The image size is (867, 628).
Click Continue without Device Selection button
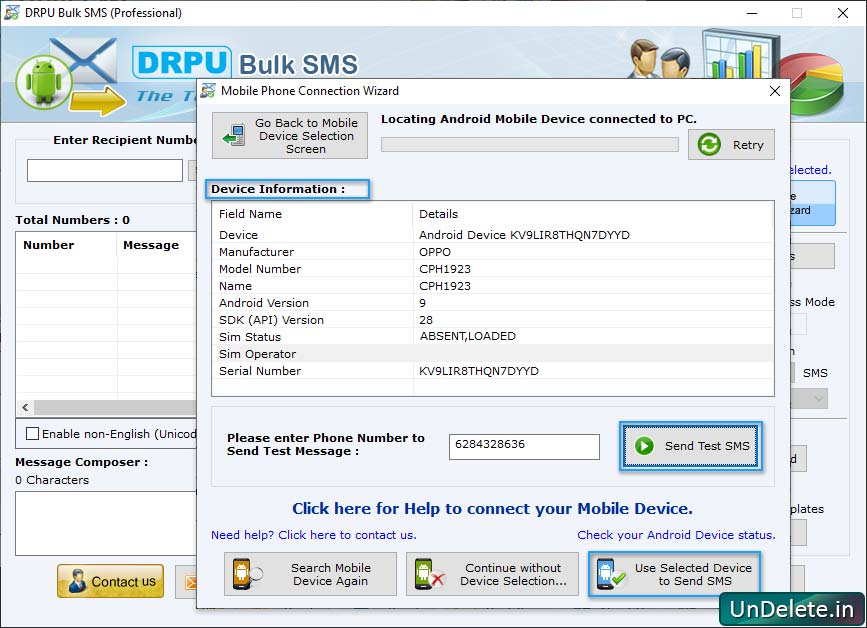[x=492, y=574]
